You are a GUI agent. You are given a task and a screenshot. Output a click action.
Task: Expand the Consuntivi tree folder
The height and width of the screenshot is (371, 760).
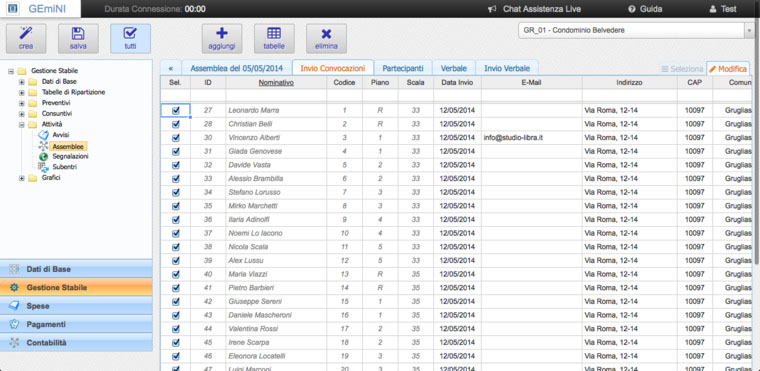coord(21,114)
